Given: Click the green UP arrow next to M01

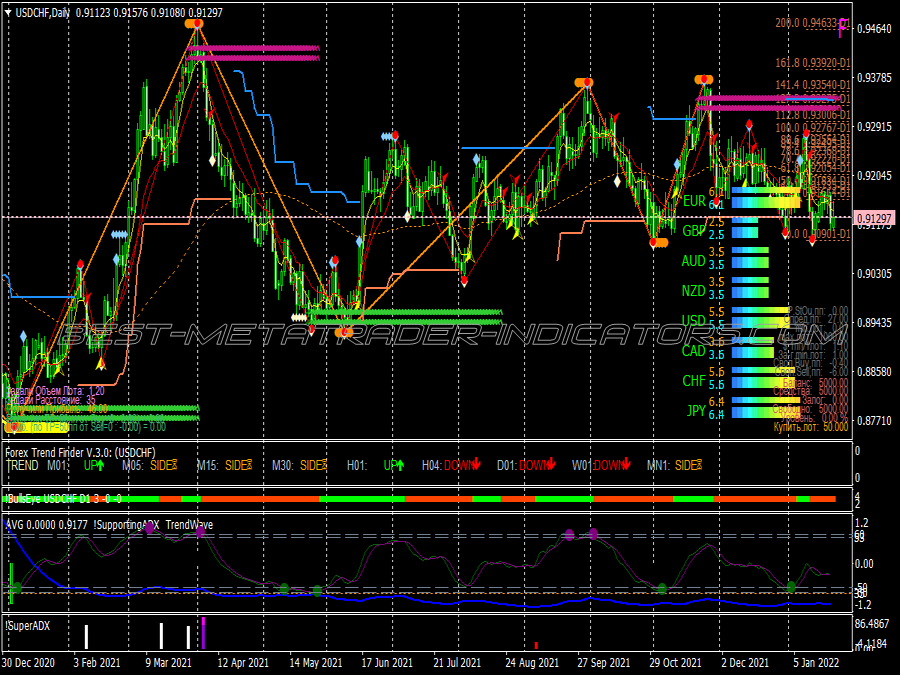Looking at the screenshot, I should [x=100, y=465].
